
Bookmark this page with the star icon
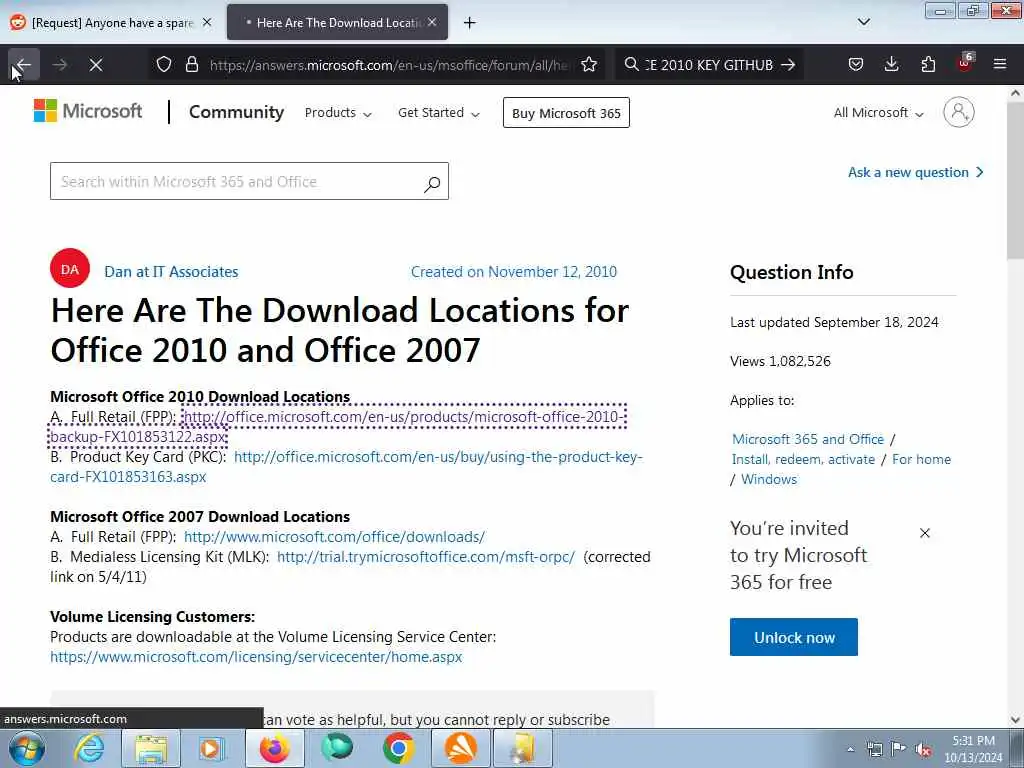(589, 65)
